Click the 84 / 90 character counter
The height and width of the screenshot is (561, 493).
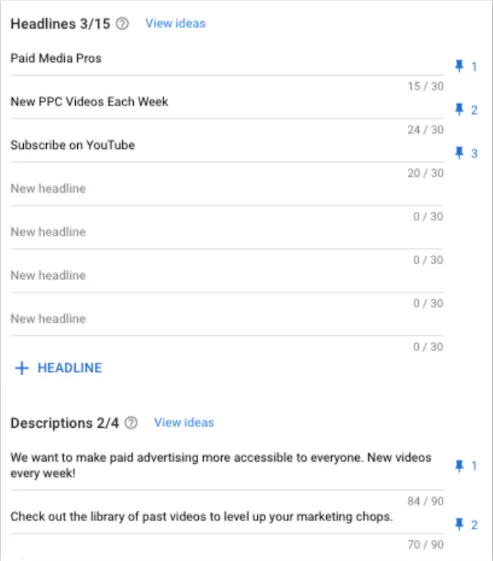tap(426, 501)
